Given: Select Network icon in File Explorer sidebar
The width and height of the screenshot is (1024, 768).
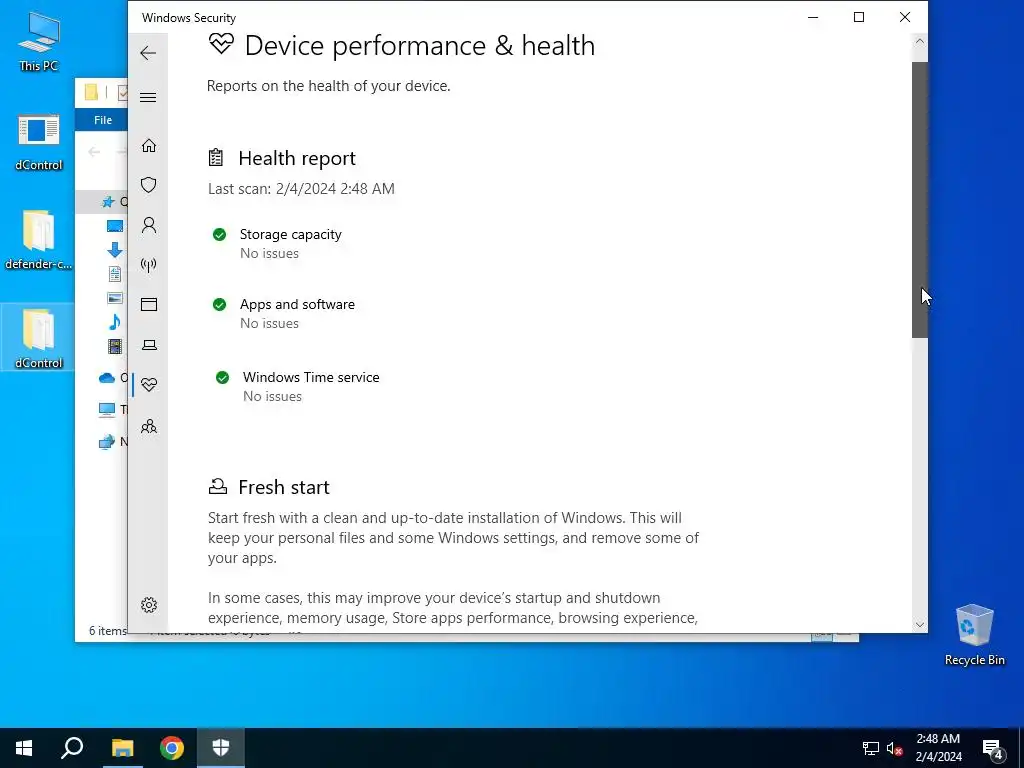Looking at the screenshot, I should coord(106,442).
